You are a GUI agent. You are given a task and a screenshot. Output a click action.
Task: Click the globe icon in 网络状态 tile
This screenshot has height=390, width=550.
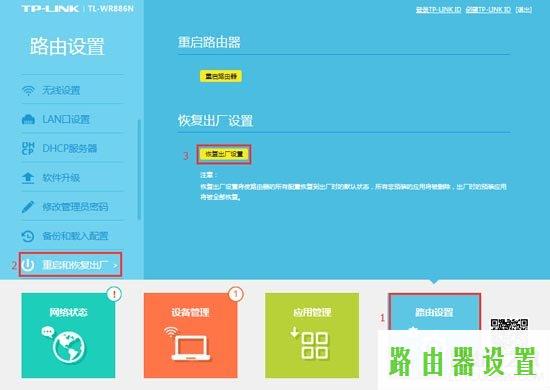[68, 347]
